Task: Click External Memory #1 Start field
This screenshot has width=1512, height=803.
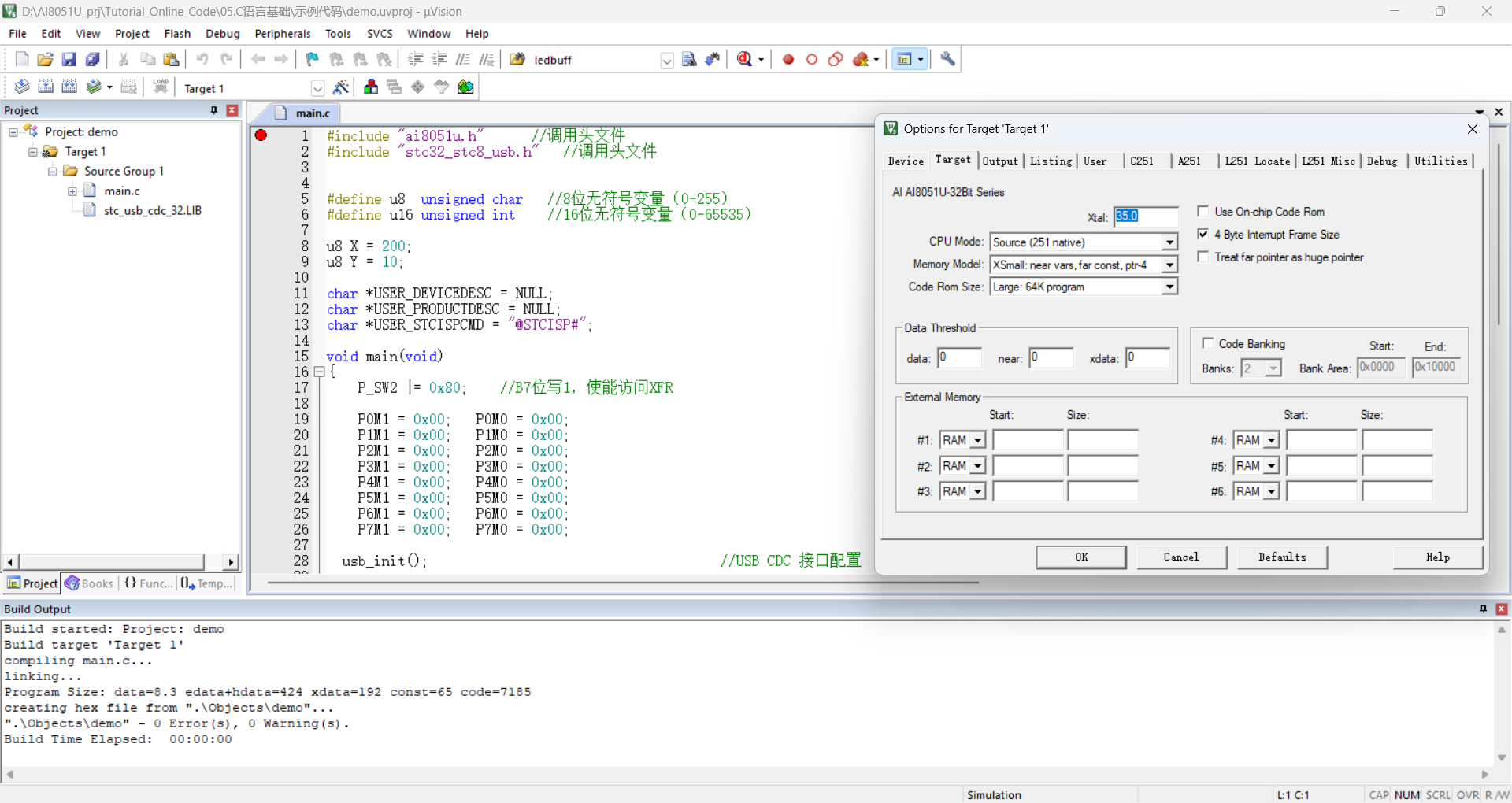Action: [1028, 441]
